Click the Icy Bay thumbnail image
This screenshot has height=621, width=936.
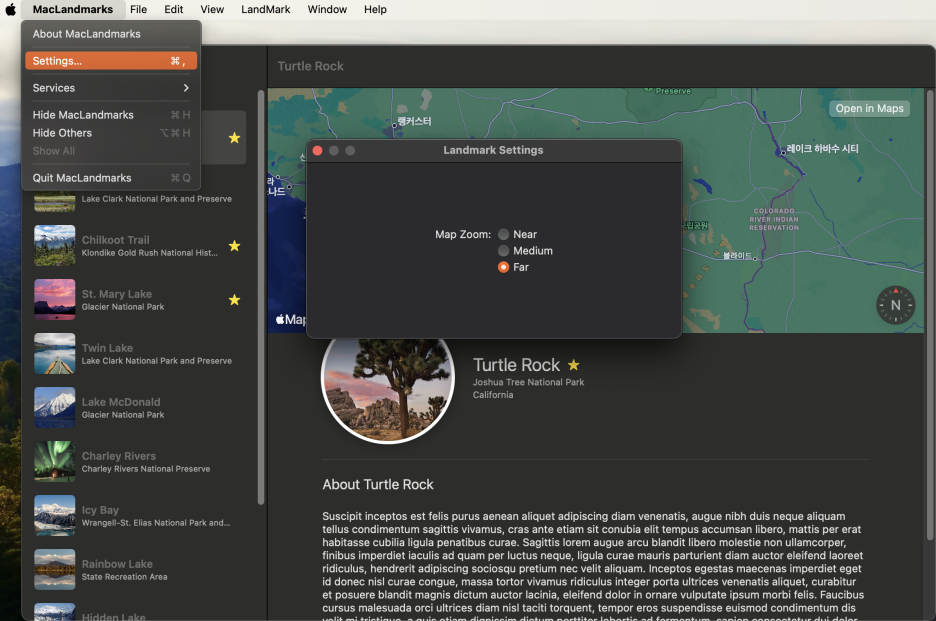55,516
